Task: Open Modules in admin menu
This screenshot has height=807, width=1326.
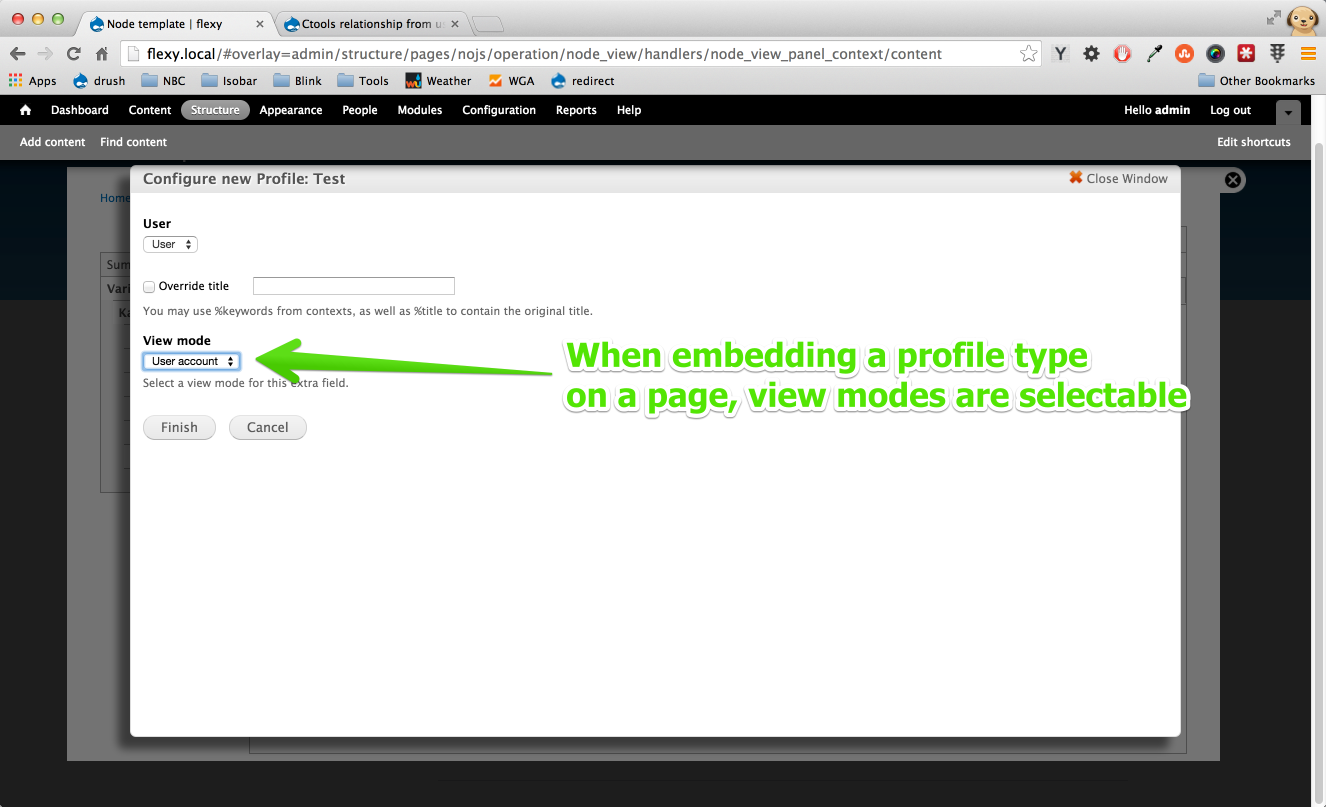Action: pyautogui.click(x=420, y=110)
